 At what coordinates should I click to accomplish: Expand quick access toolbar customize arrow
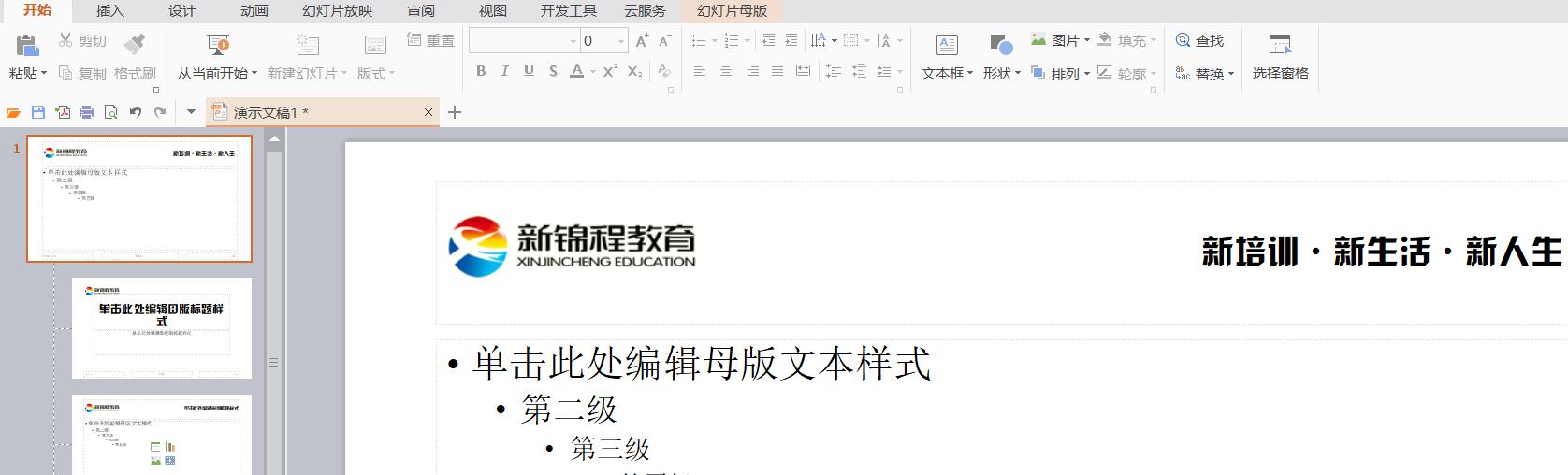pyautogui.click(x=191, y=112)
